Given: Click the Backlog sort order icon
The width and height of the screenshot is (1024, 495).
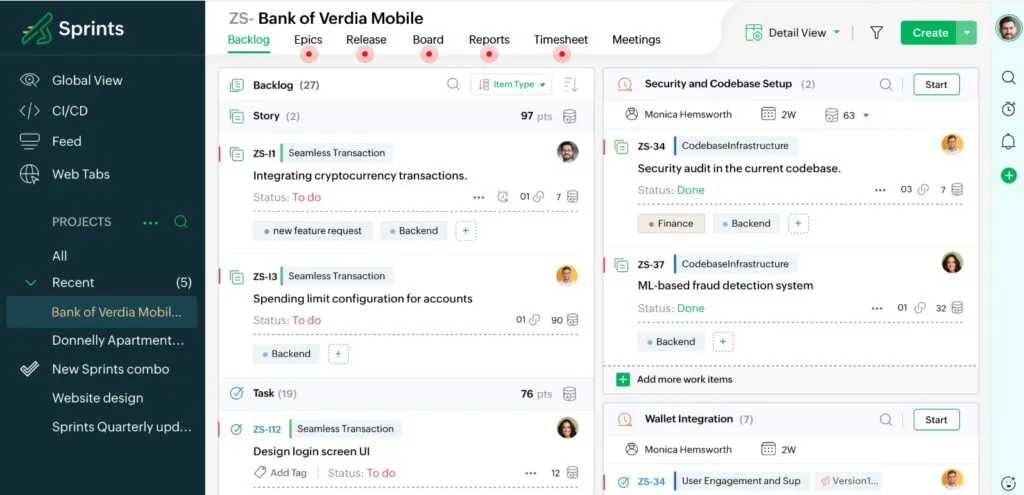Looking at the screenshot, I should (x=571, y=85).
